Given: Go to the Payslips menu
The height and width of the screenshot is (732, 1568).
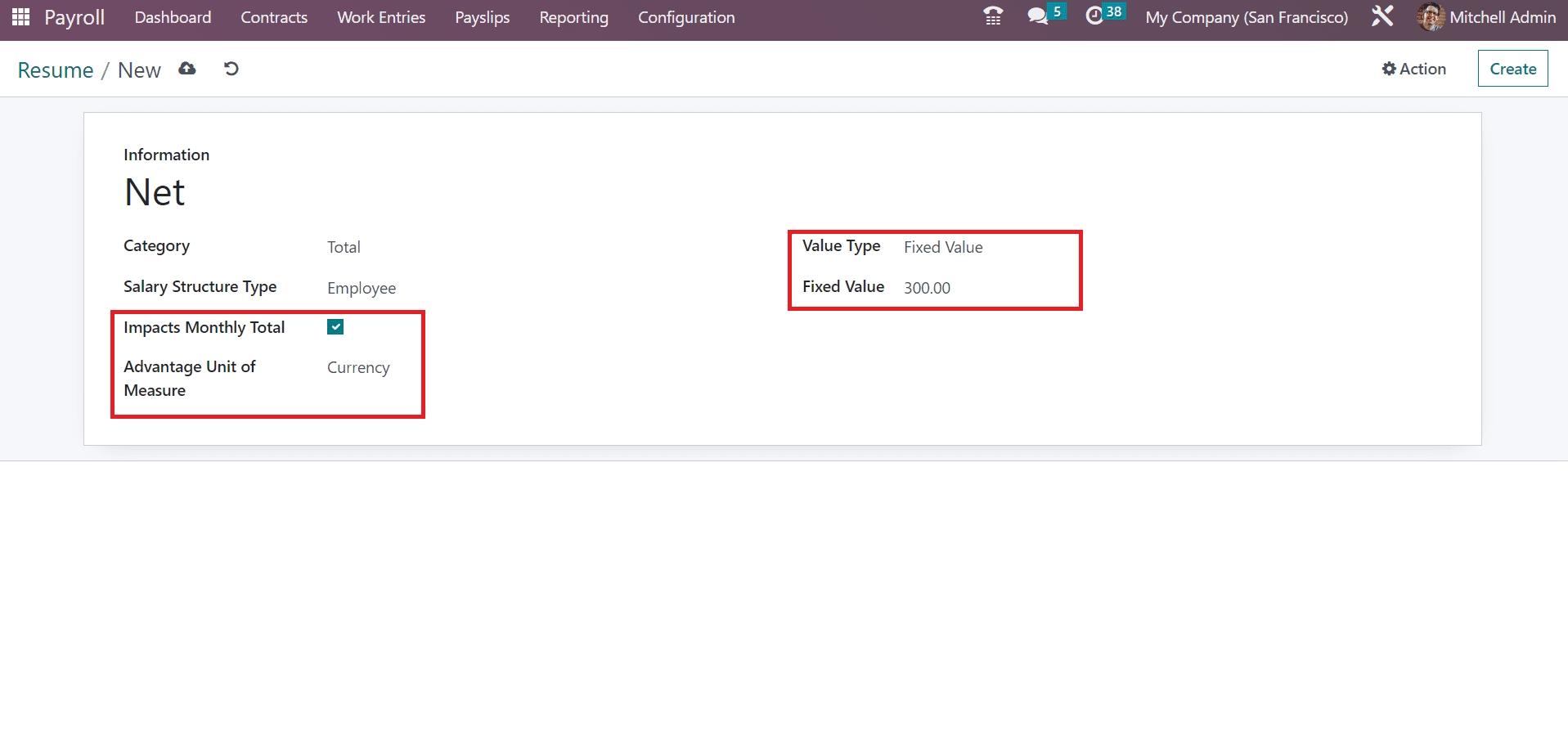Looking at the screenshot, I should coord(482,17).
